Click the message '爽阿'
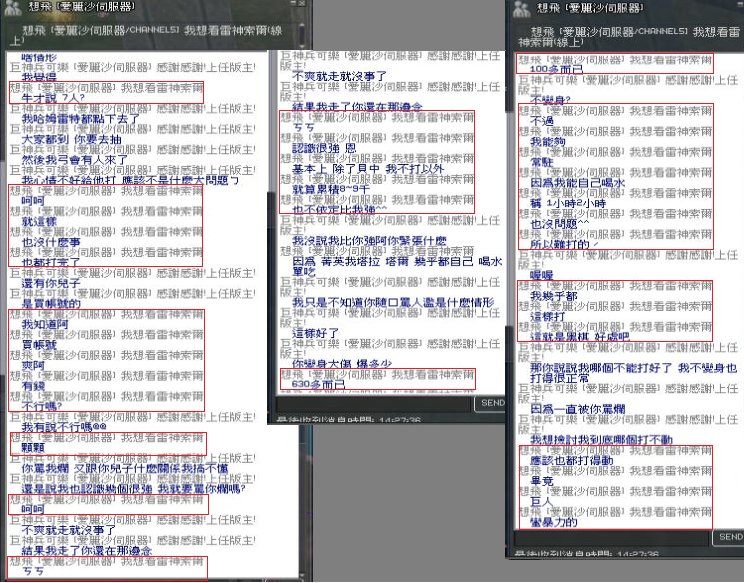Image resolution: width=744 pixels, height=583 pixels. [33, 365]
